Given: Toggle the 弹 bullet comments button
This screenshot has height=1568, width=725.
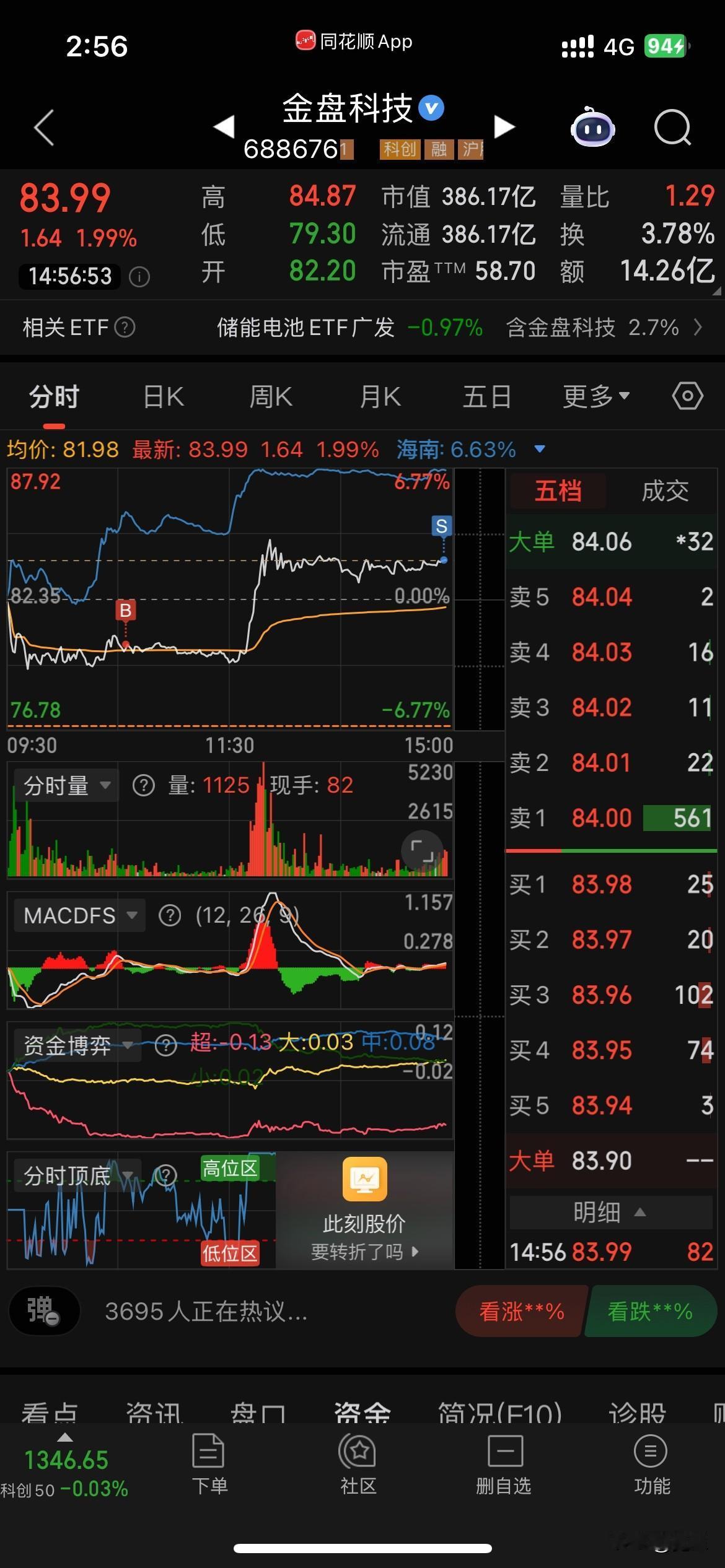Looking at the screenshot, I should pos(44,1311).
